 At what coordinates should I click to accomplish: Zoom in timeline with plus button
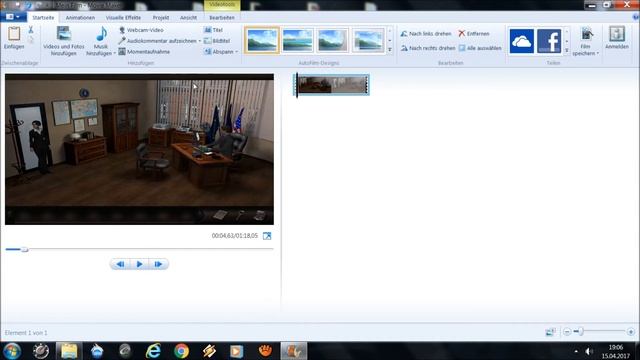[631, 332]
